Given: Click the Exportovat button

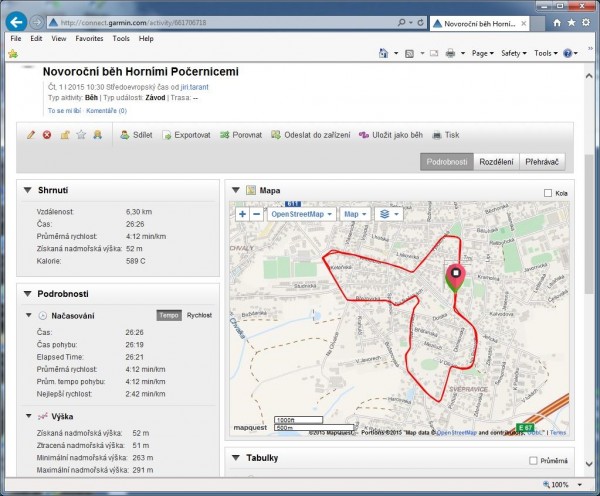Looking at the screenshot, I should pos(186,135).
